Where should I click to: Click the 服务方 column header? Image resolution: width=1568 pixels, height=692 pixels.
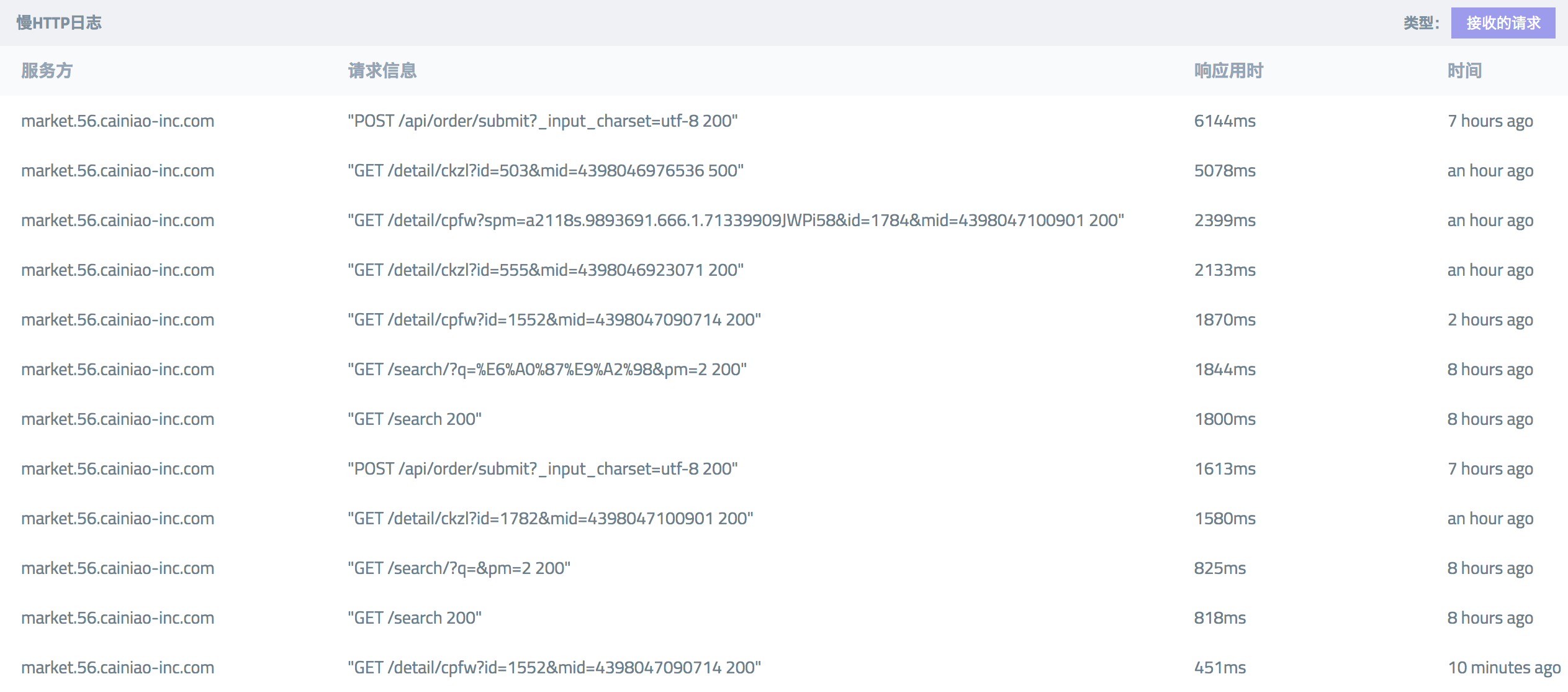click(47, 70)
